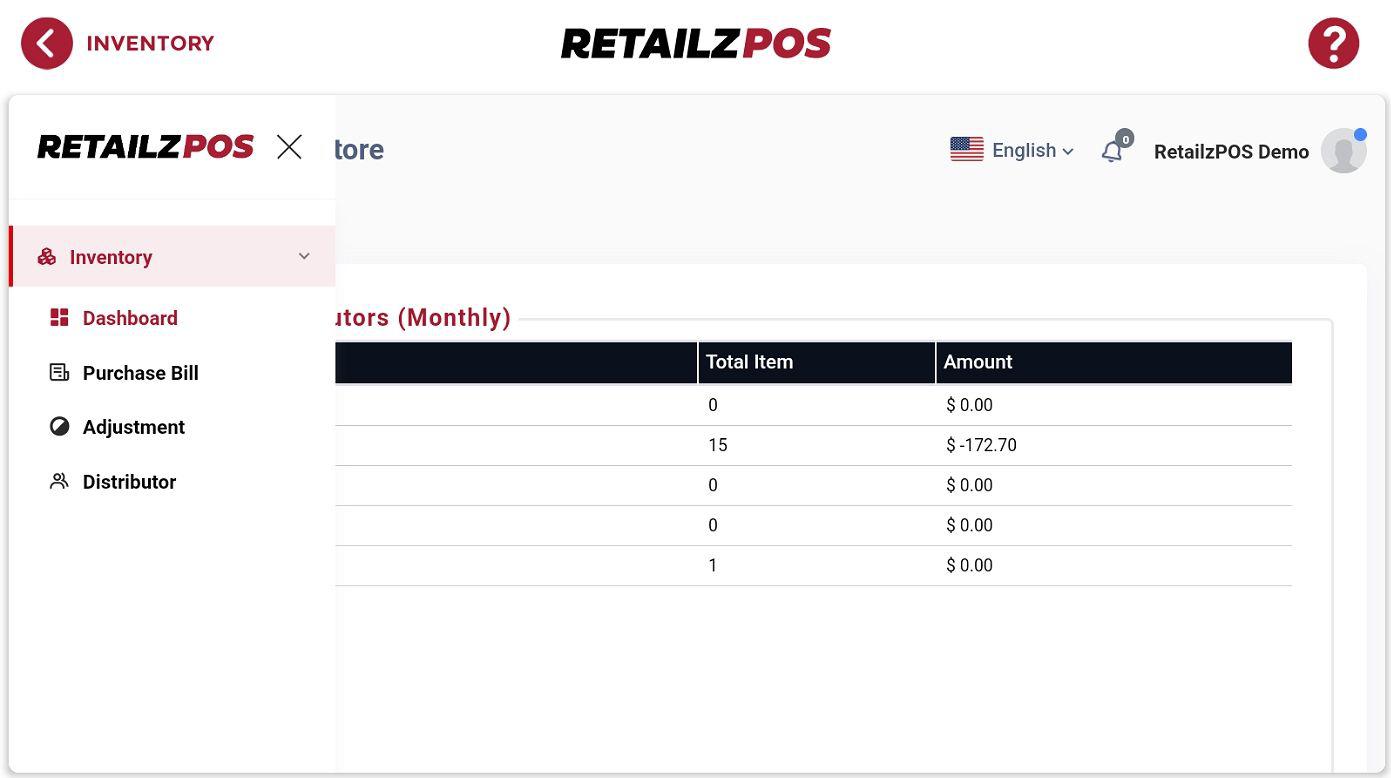Click the Inventory boxes icon in sidebar

47,257
